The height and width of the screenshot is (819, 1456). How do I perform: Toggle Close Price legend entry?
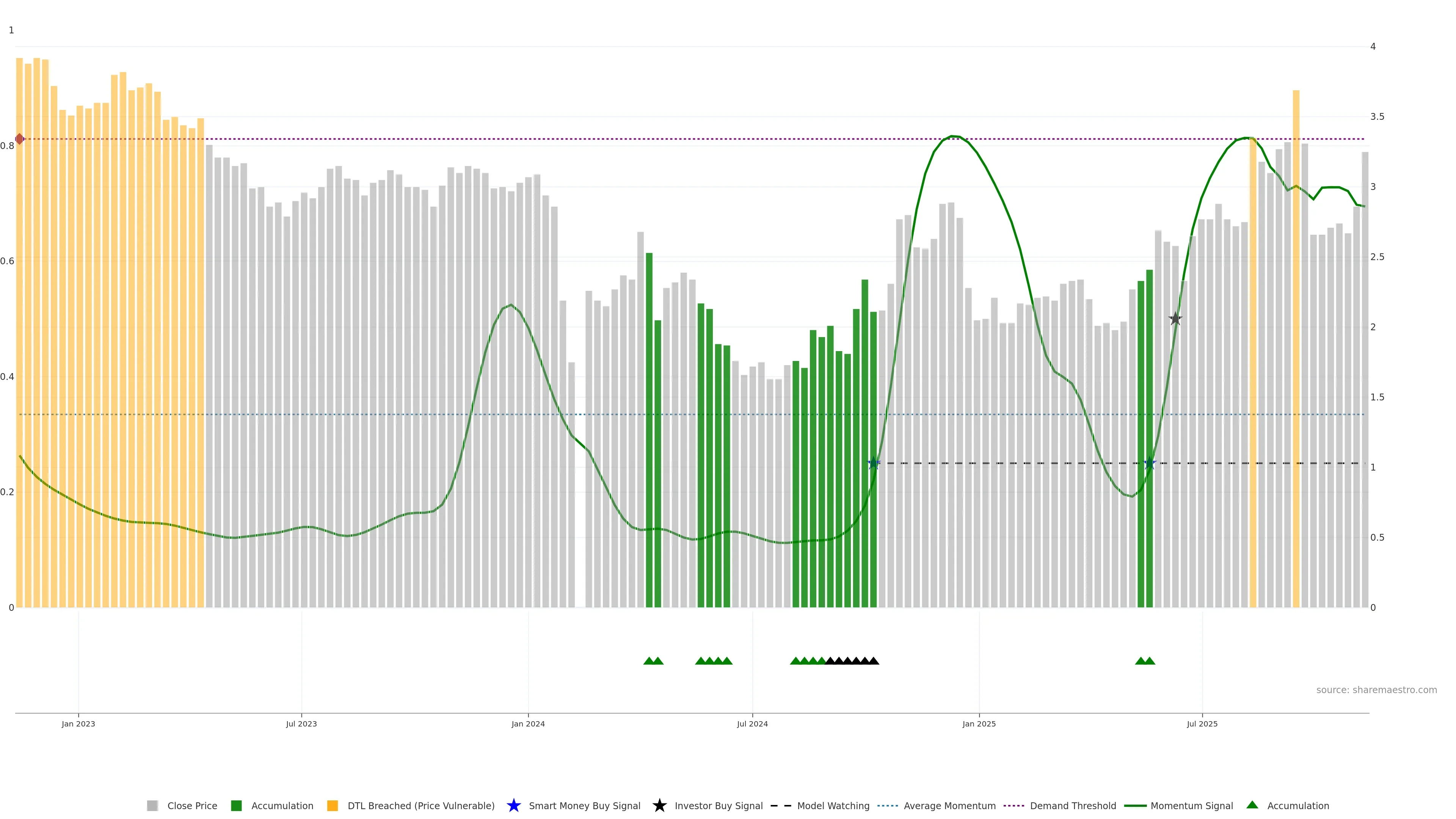click(x=191, y=805)
